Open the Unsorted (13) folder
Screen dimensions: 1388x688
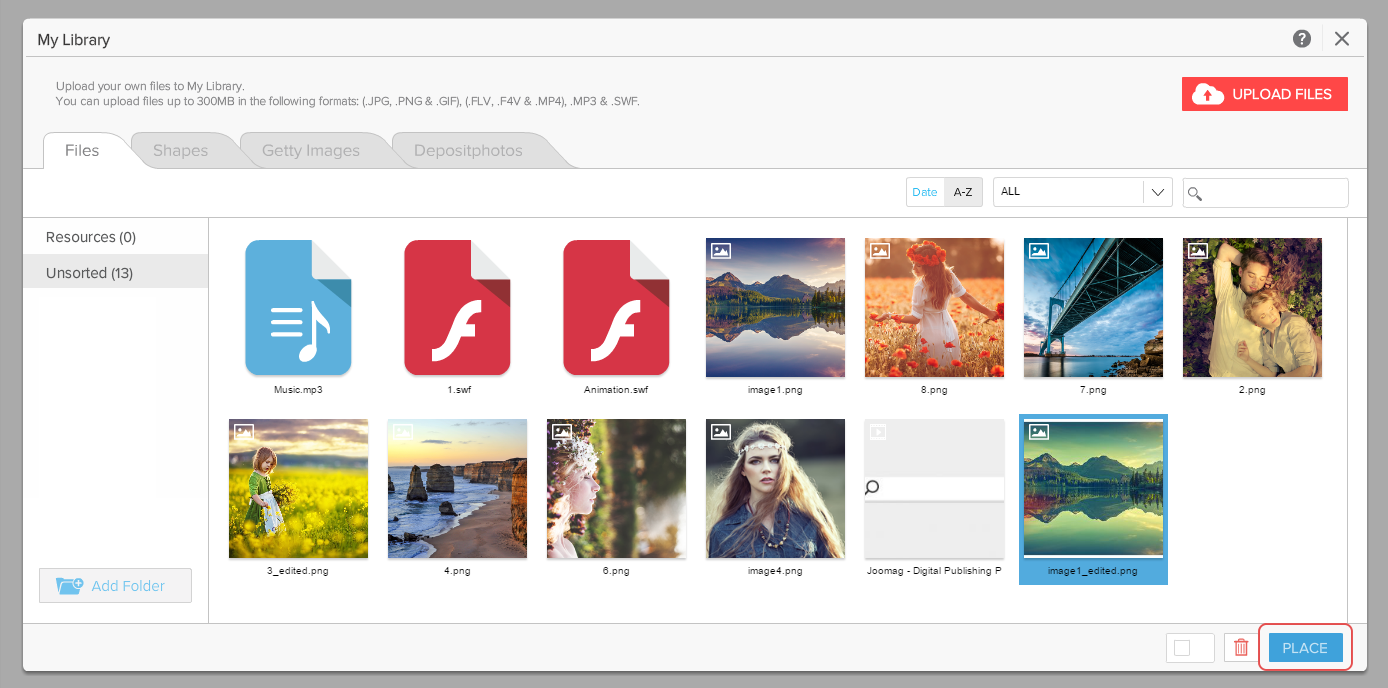[89, 273]
